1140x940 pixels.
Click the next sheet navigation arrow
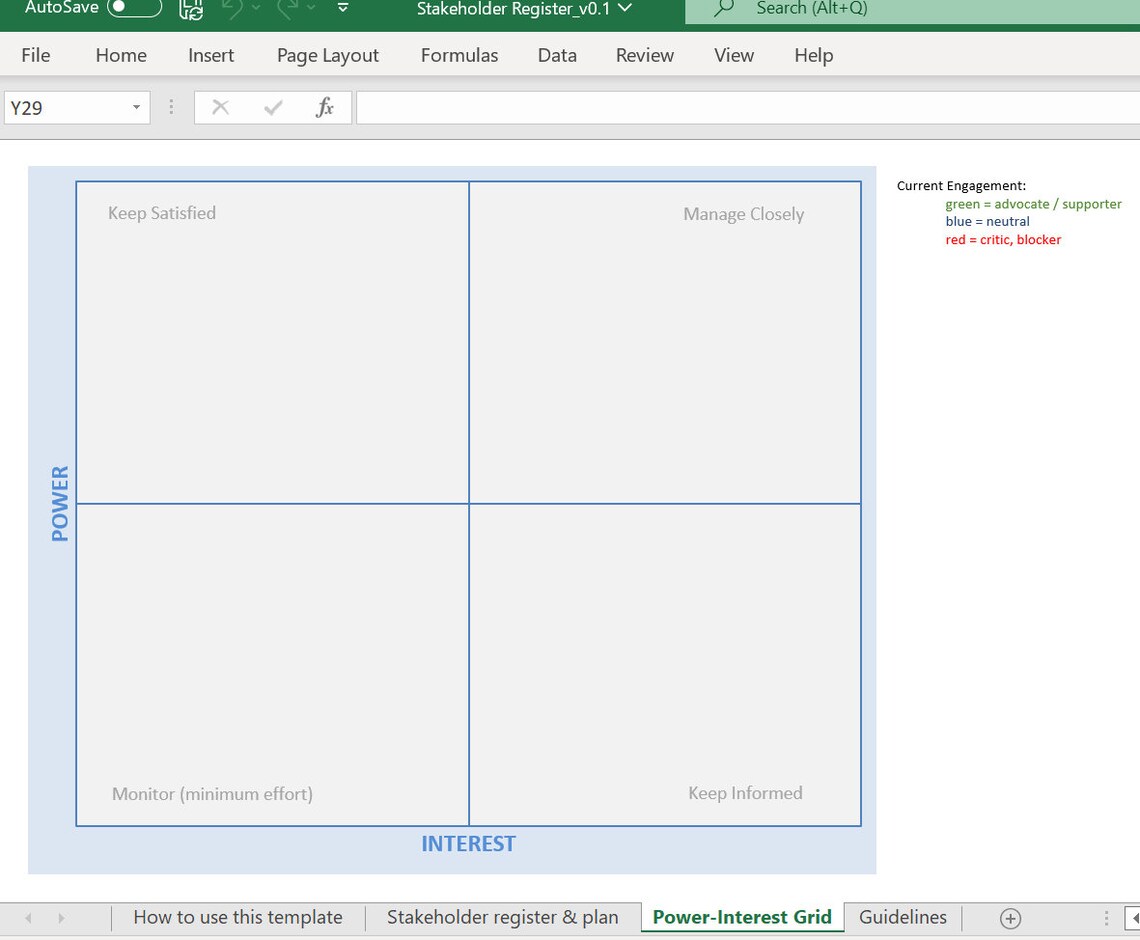pyautogui.click(x=61, y=917)
